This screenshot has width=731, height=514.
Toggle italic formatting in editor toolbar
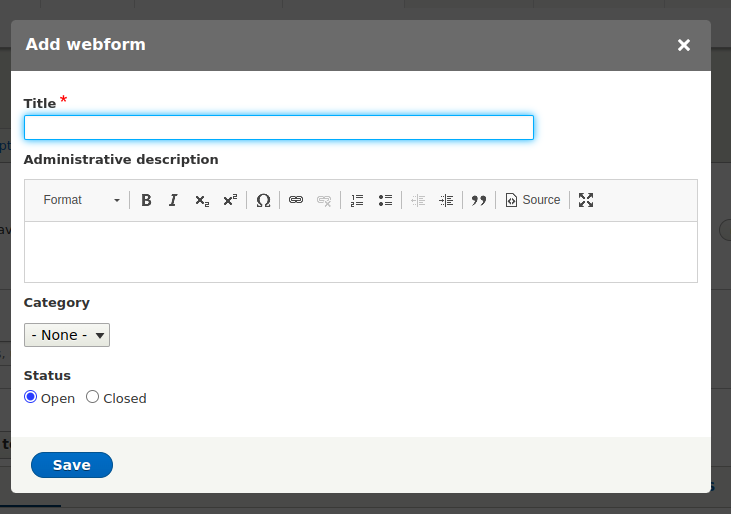tap(173, 200)
